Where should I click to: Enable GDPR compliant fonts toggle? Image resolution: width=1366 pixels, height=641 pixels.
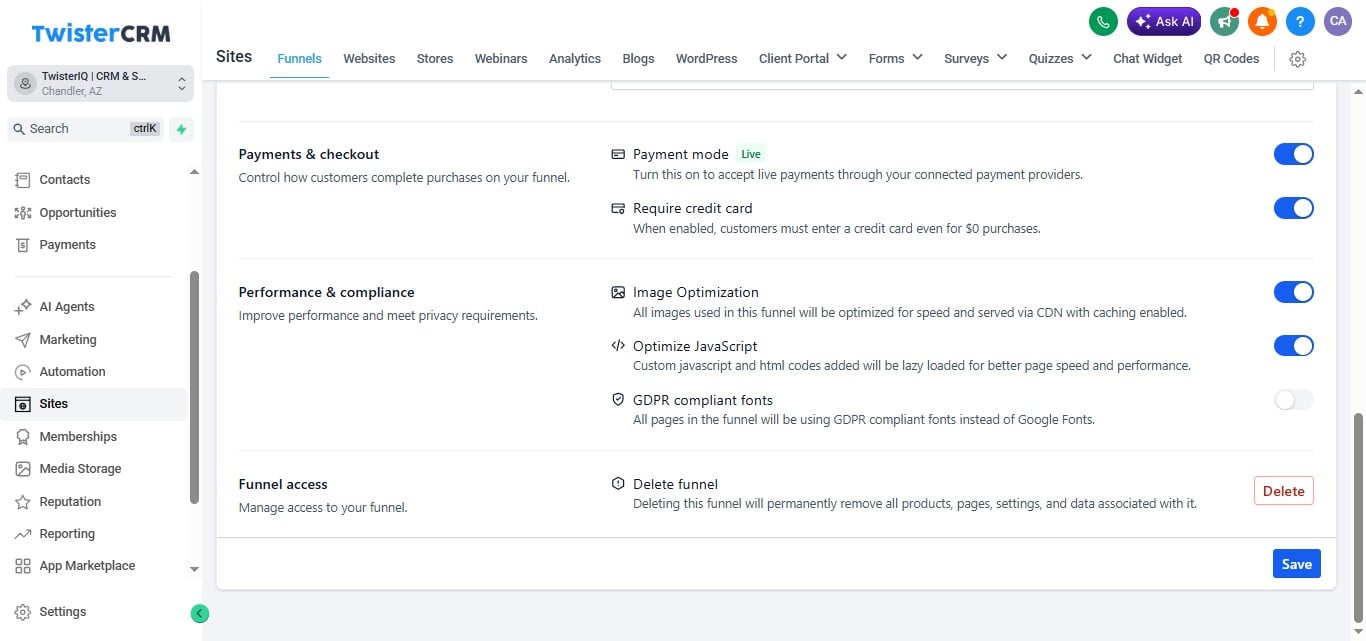coord(1293,400)
